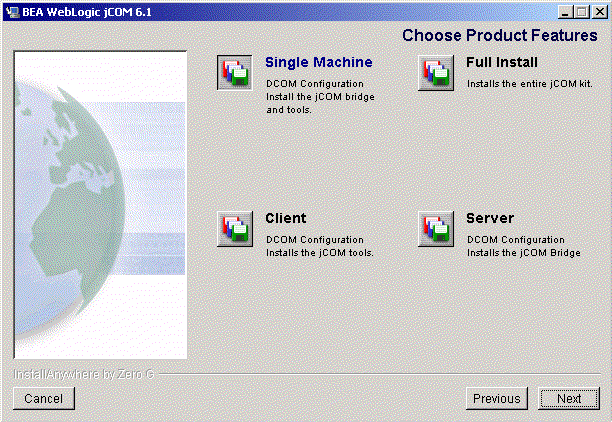This screenshot has height=422, width=612.
Task: Go back with the Previous button
Action: [x=496, y=398]
